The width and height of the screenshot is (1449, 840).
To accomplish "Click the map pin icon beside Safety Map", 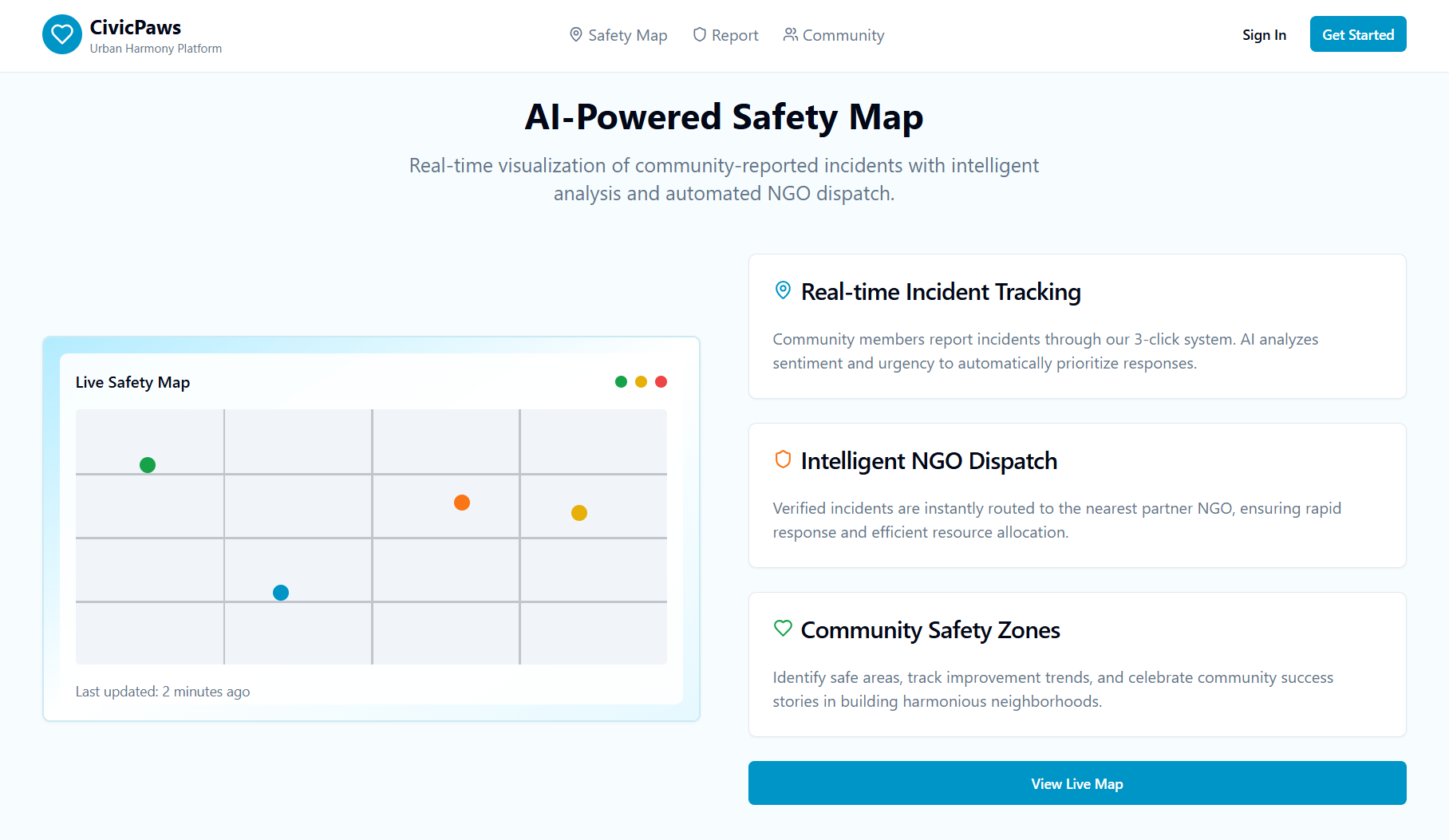I will pos(576,34).
